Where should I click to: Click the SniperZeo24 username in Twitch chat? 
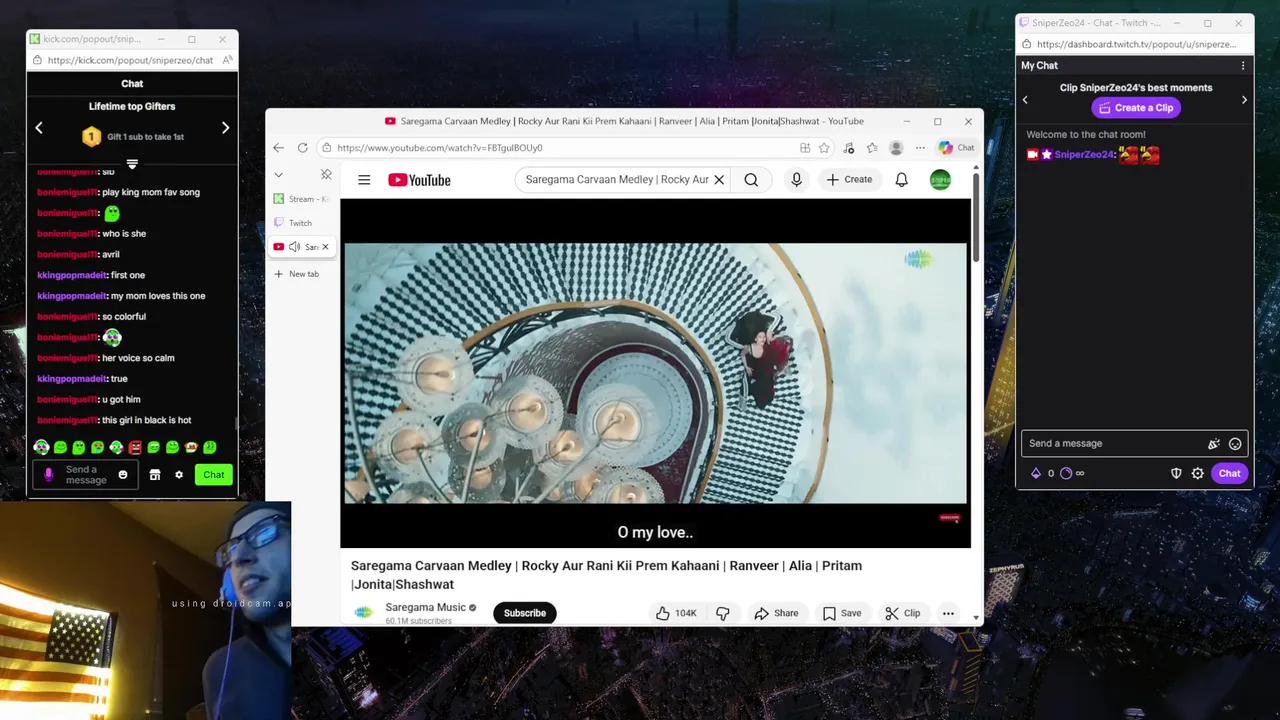(x=1084, y=155)
